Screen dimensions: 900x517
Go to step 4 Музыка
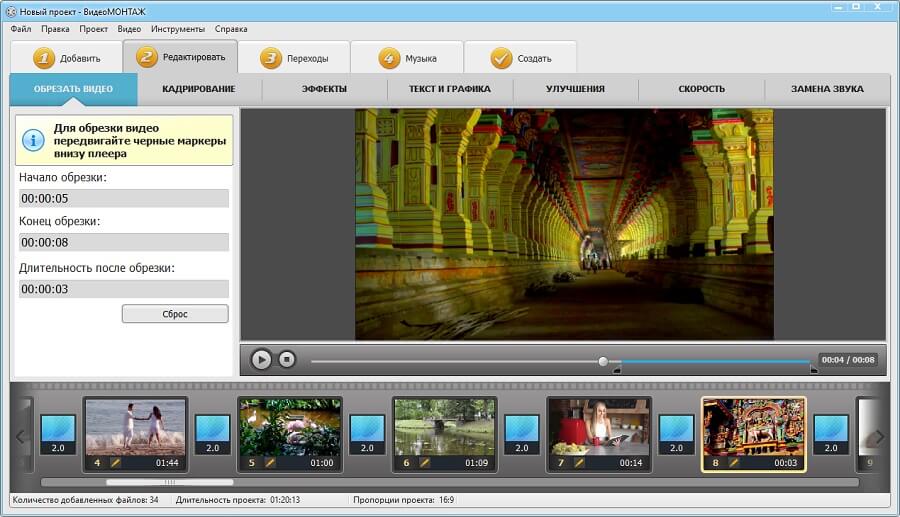(x=407, y=58)
